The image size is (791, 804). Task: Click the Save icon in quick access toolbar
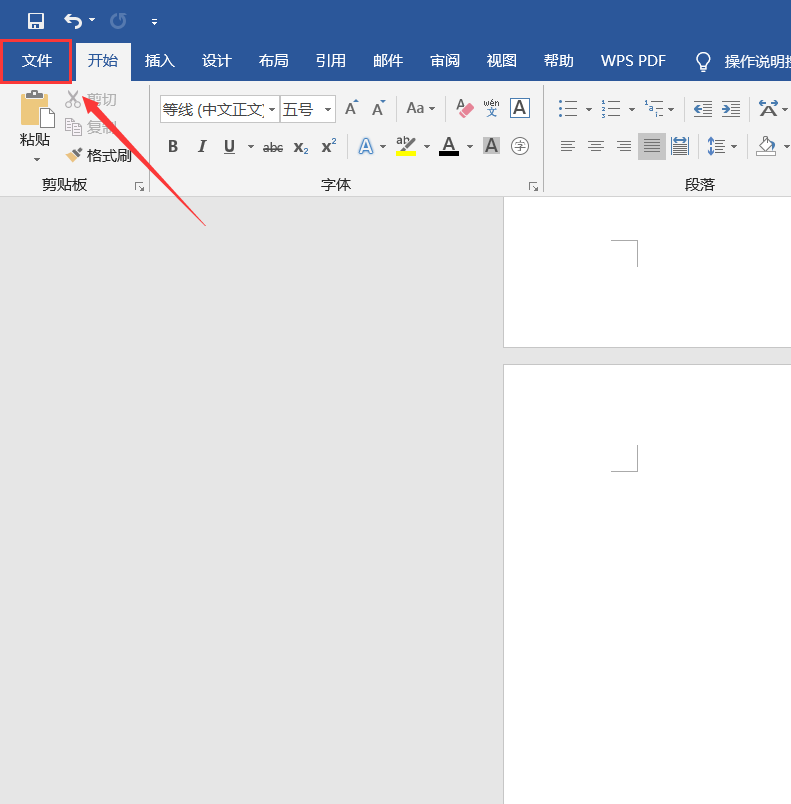pyautogui.click(x=36, y=21)
